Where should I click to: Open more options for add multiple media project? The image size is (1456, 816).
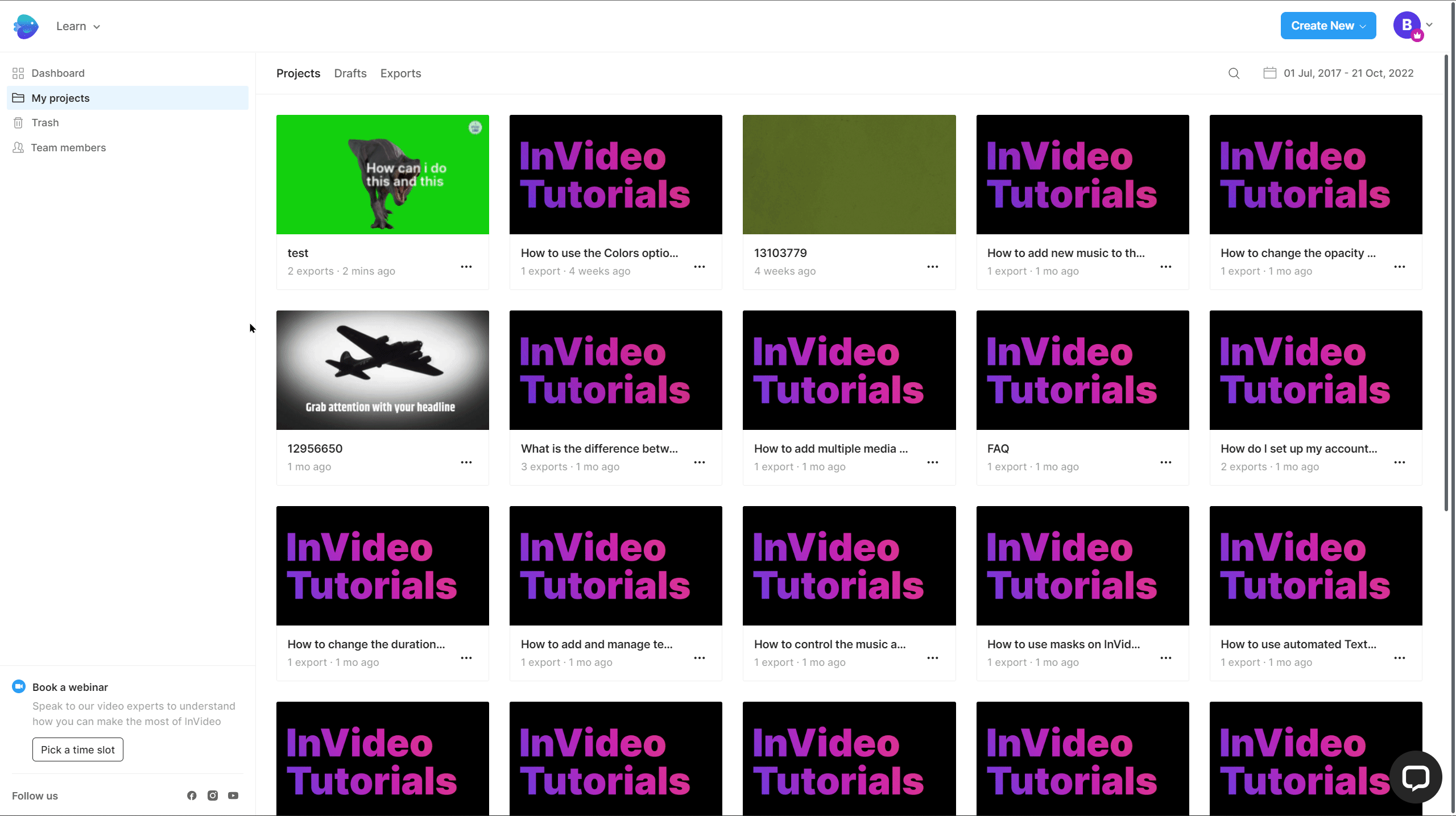coord(933,462)
